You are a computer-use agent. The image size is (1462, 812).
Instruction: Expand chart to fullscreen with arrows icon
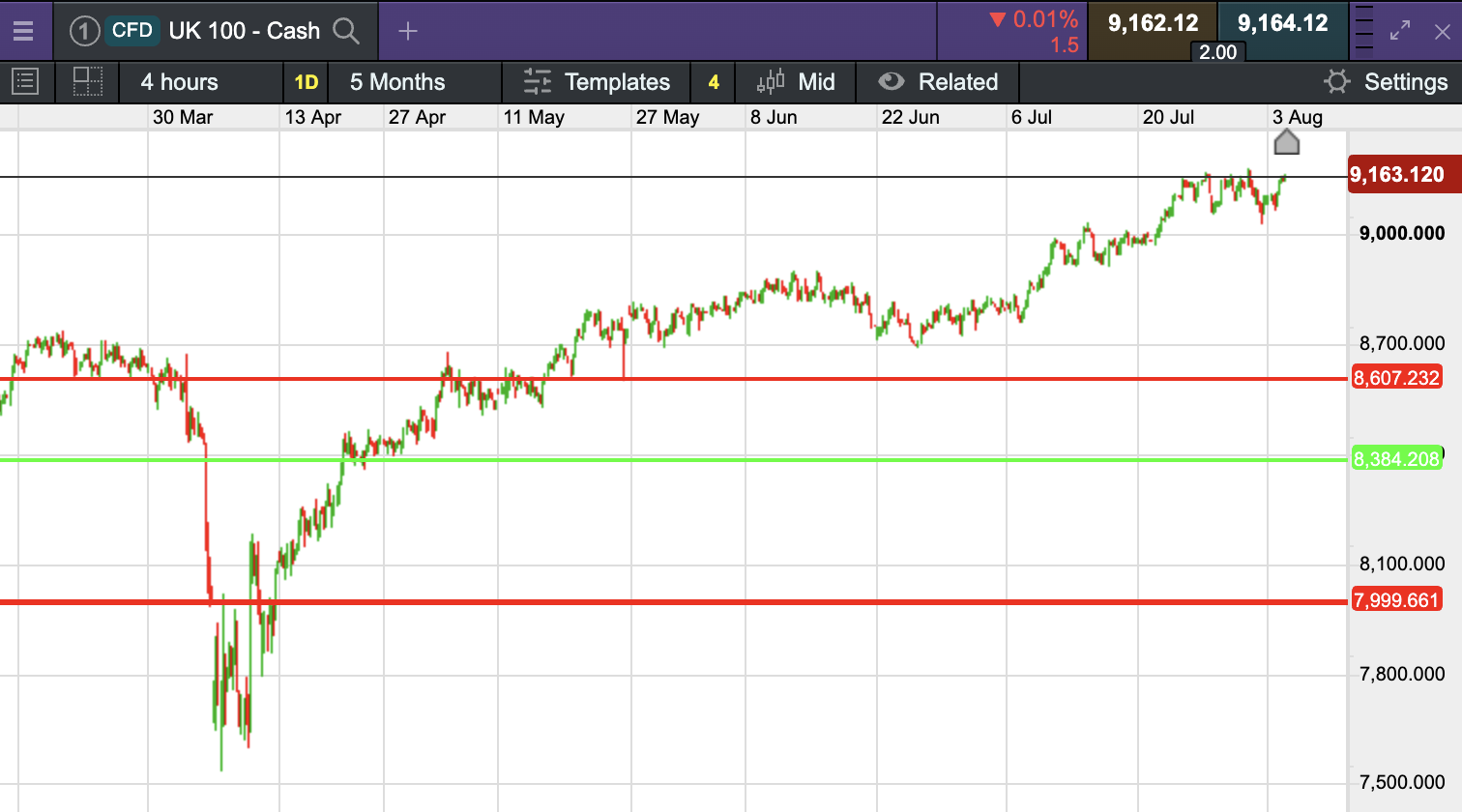pyautogui.click(x=1400, y=31)
